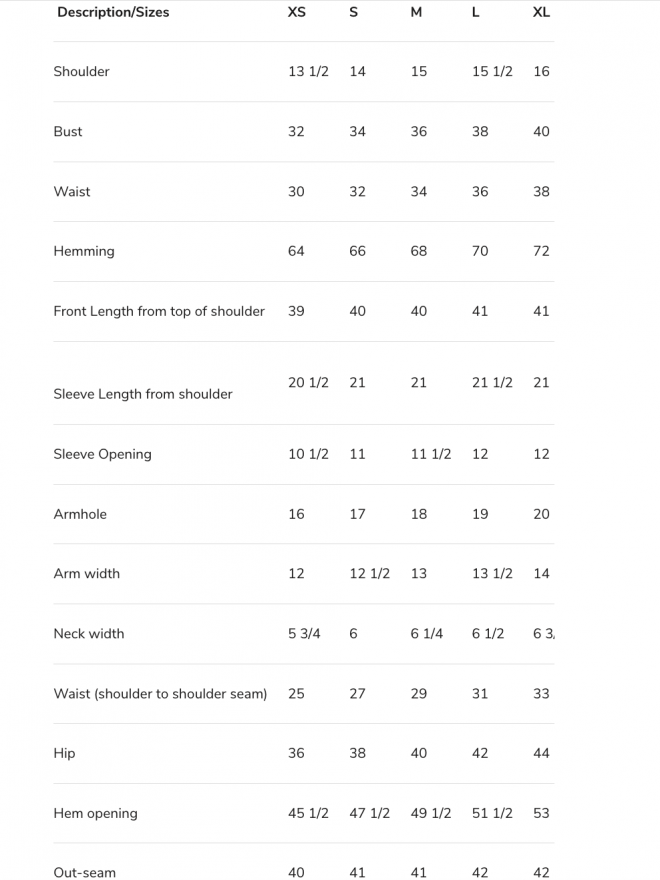The image size is (660, 880).
Task: Click the XS Shoulder value 13 1/2
Action: 308,71
